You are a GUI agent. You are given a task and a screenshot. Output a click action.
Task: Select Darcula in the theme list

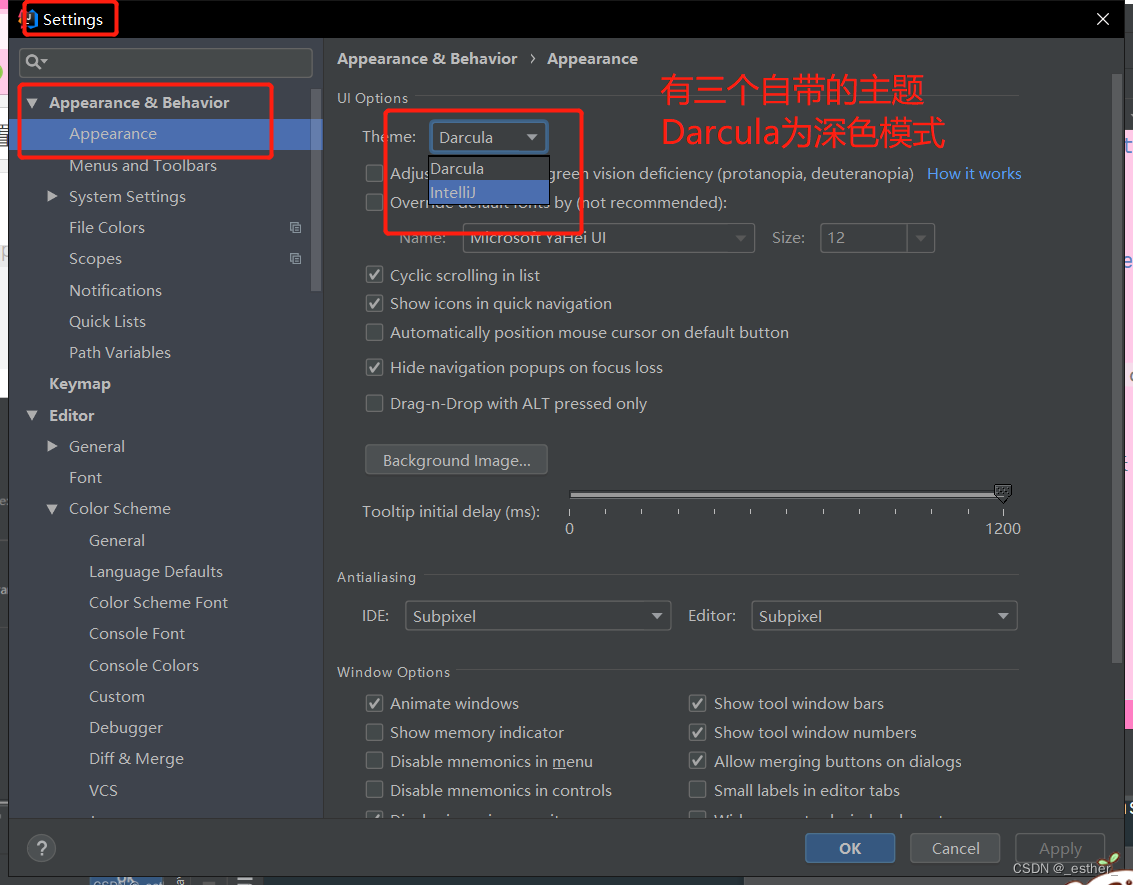point(489,168)
